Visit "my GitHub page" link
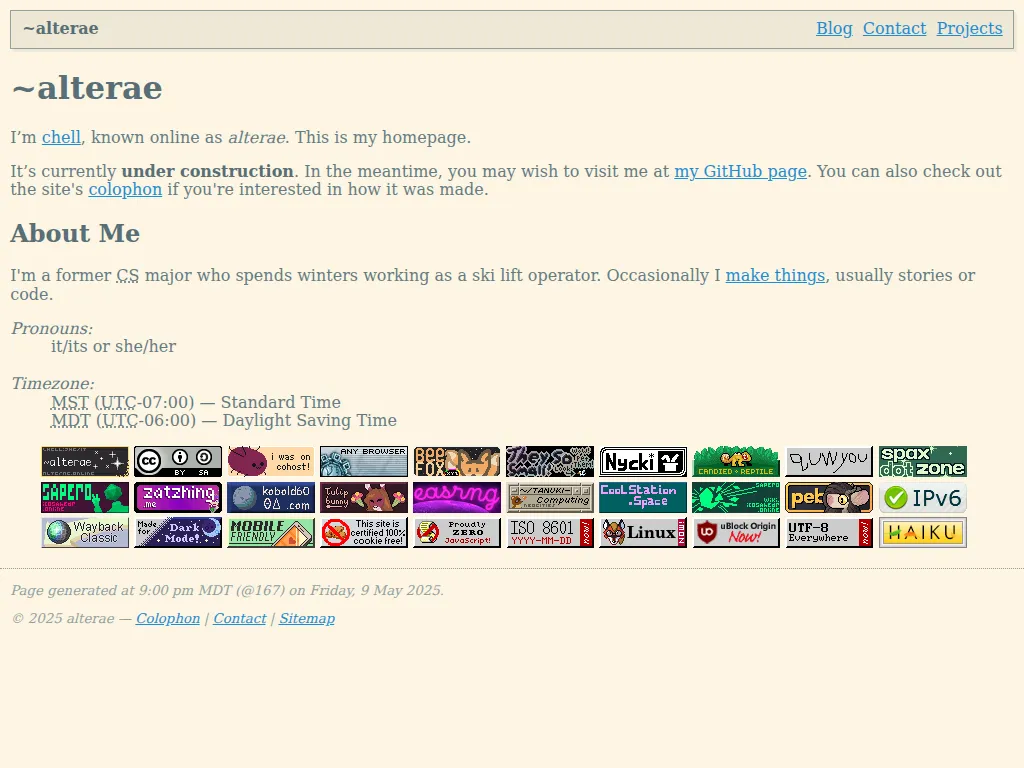The image size is (1024, 768). [x=740, y=171]
